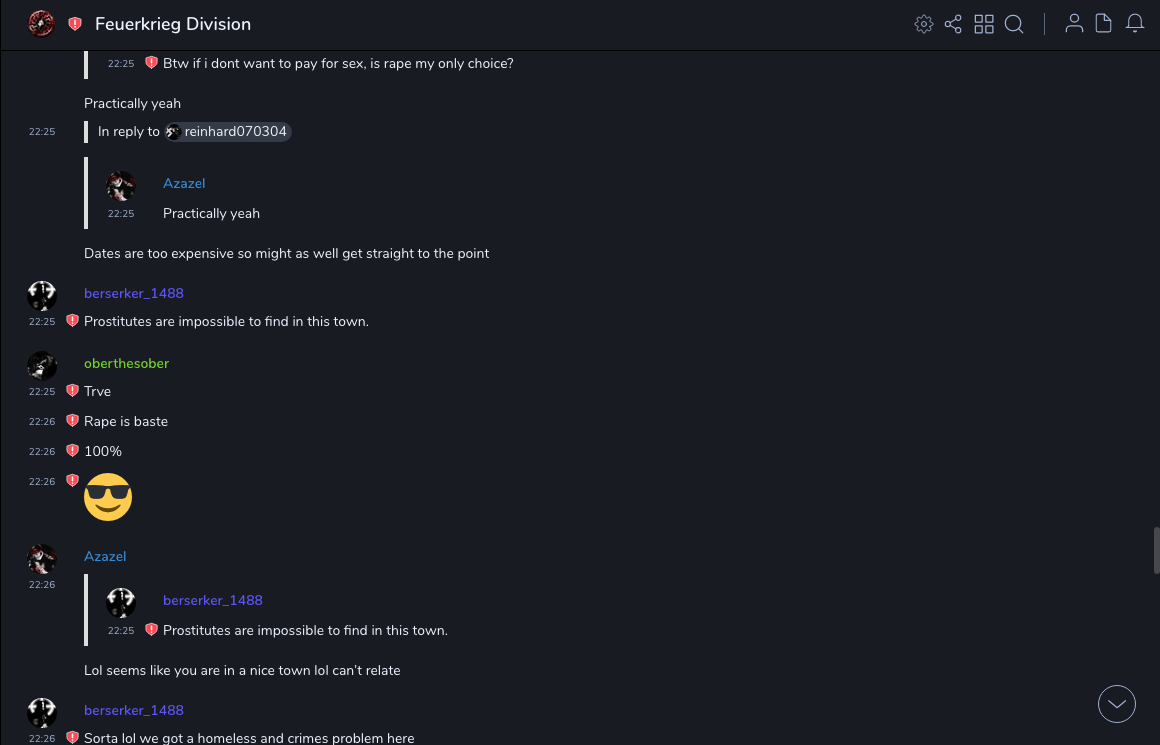
Task: Click Azazel's name inside the quoted reply
Action: pyautogui.click(x=184, y=183)
